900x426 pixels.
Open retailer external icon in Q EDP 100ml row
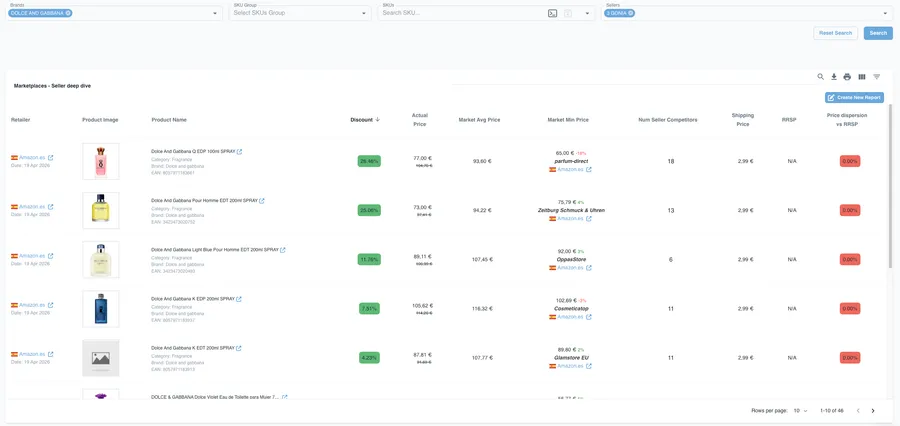pos(51,157)
